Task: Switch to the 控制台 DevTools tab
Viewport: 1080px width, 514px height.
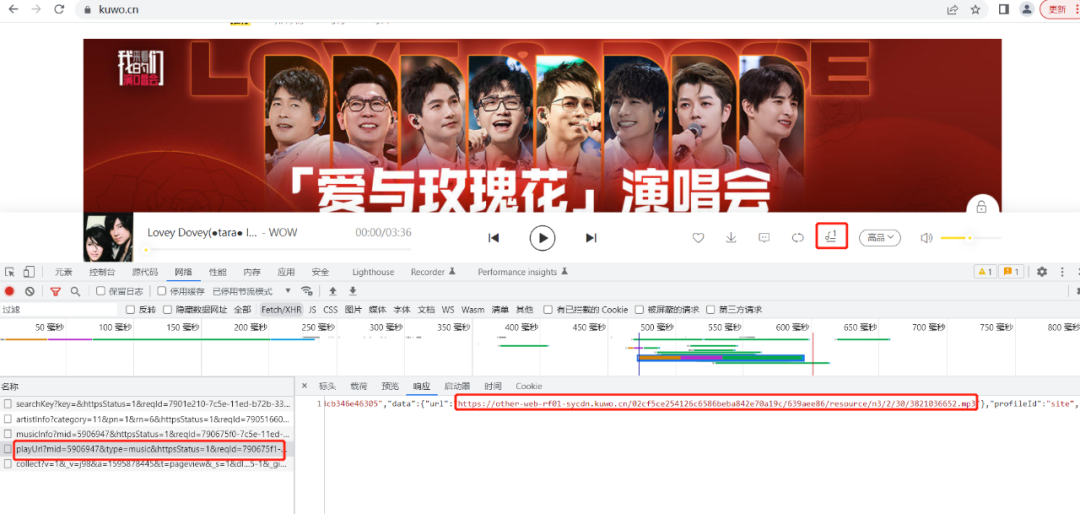Action: pos(103,272)
